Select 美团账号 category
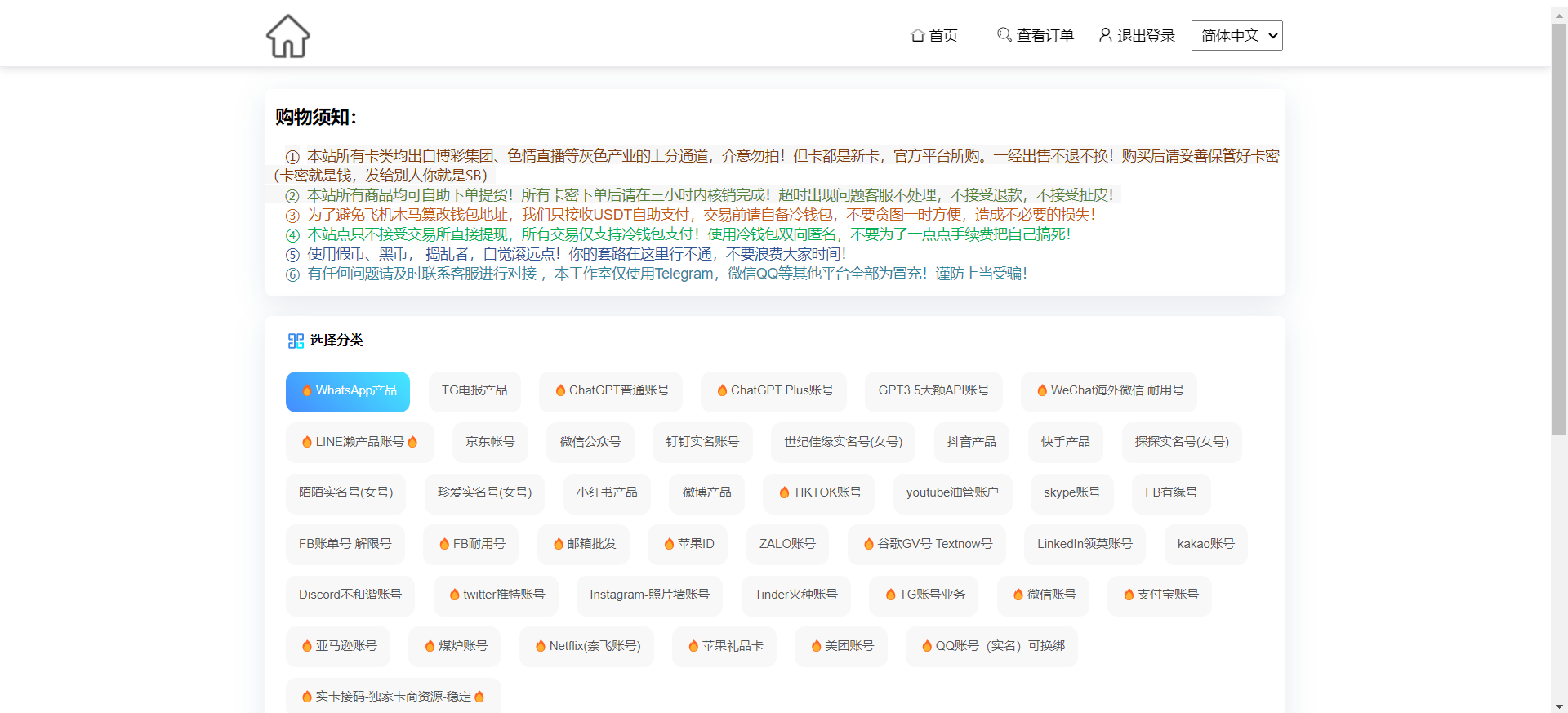 841,647
